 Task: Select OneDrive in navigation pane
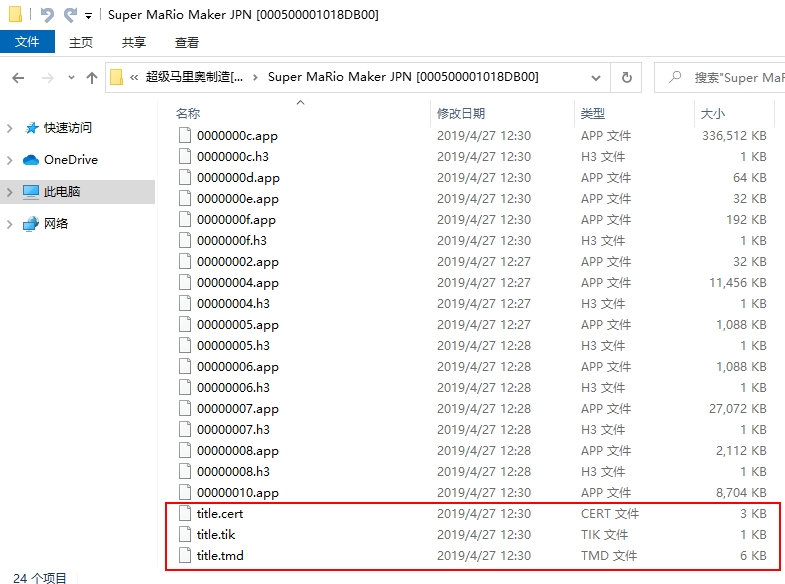(71, 160)
